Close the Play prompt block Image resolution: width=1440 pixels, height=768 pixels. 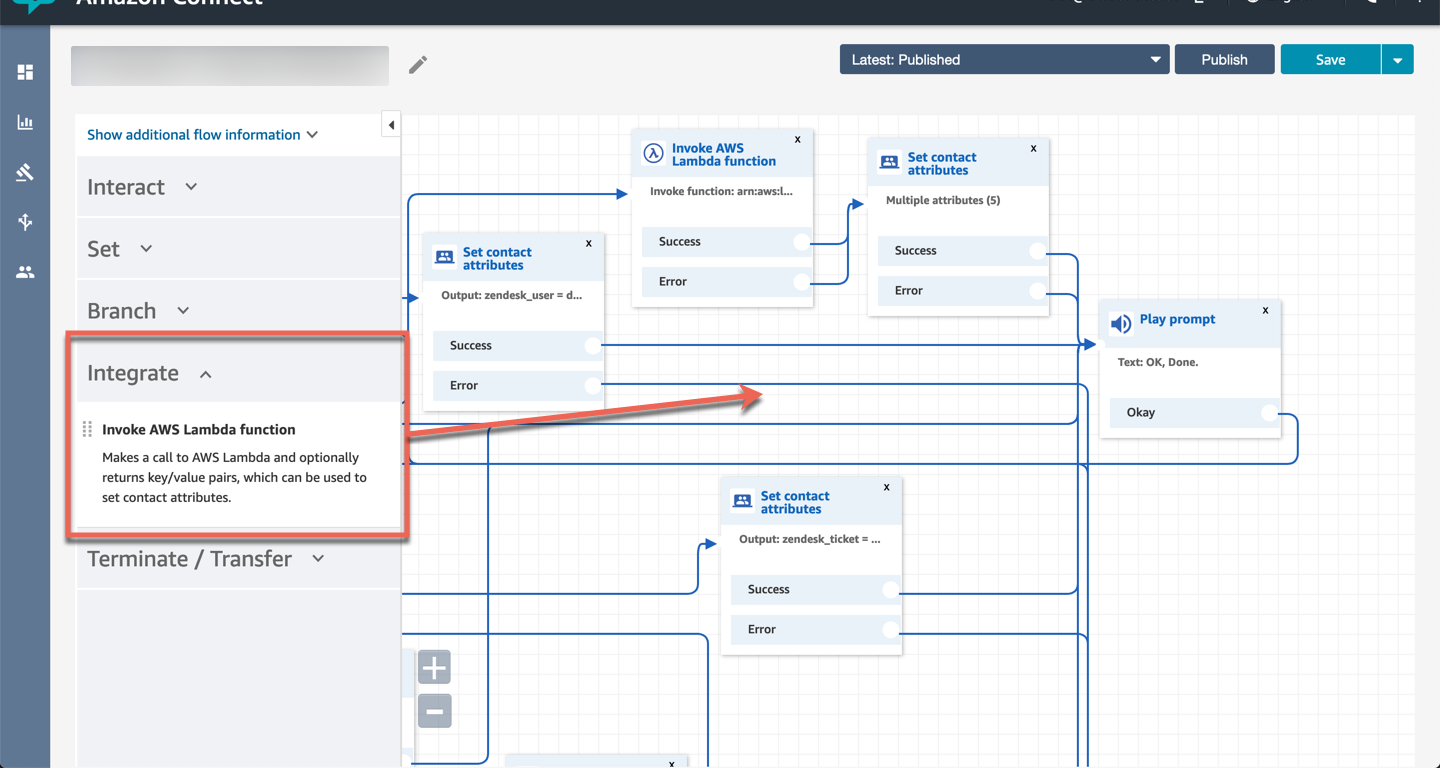pos(1265,310)
